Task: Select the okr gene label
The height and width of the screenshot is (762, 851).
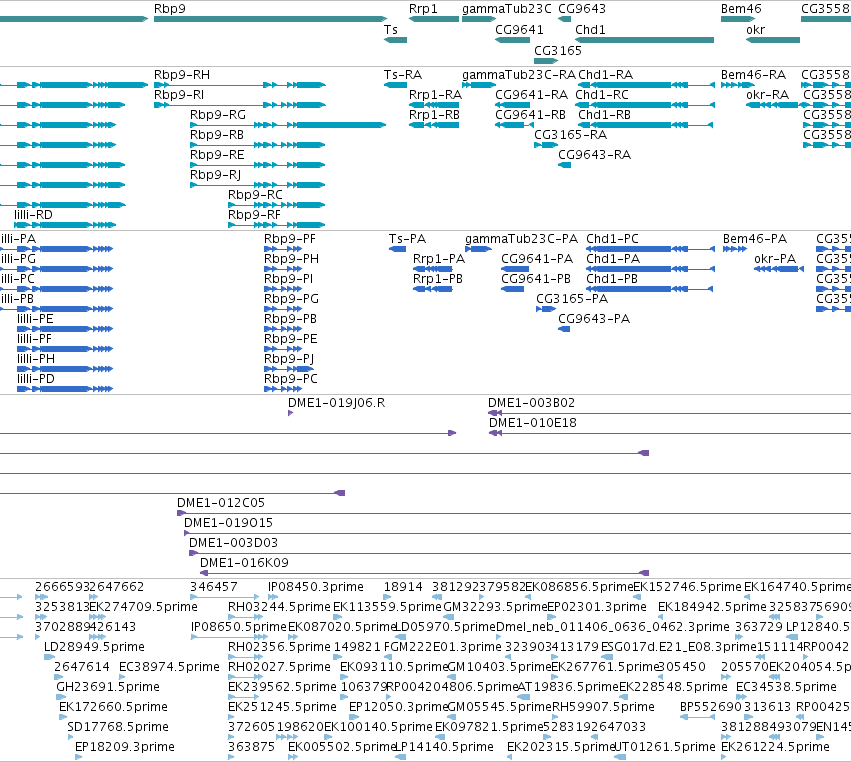Action: point(755,30)
